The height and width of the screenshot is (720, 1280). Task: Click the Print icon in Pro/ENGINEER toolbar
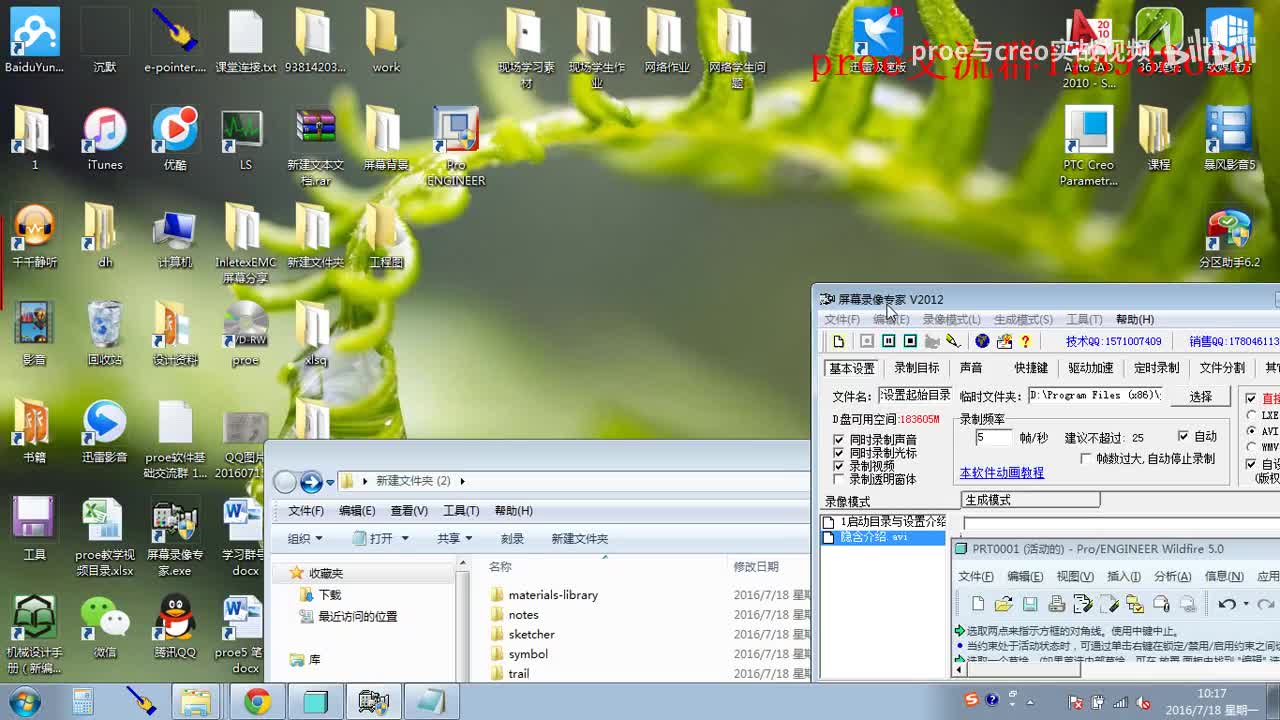[x=1056, y=604]
